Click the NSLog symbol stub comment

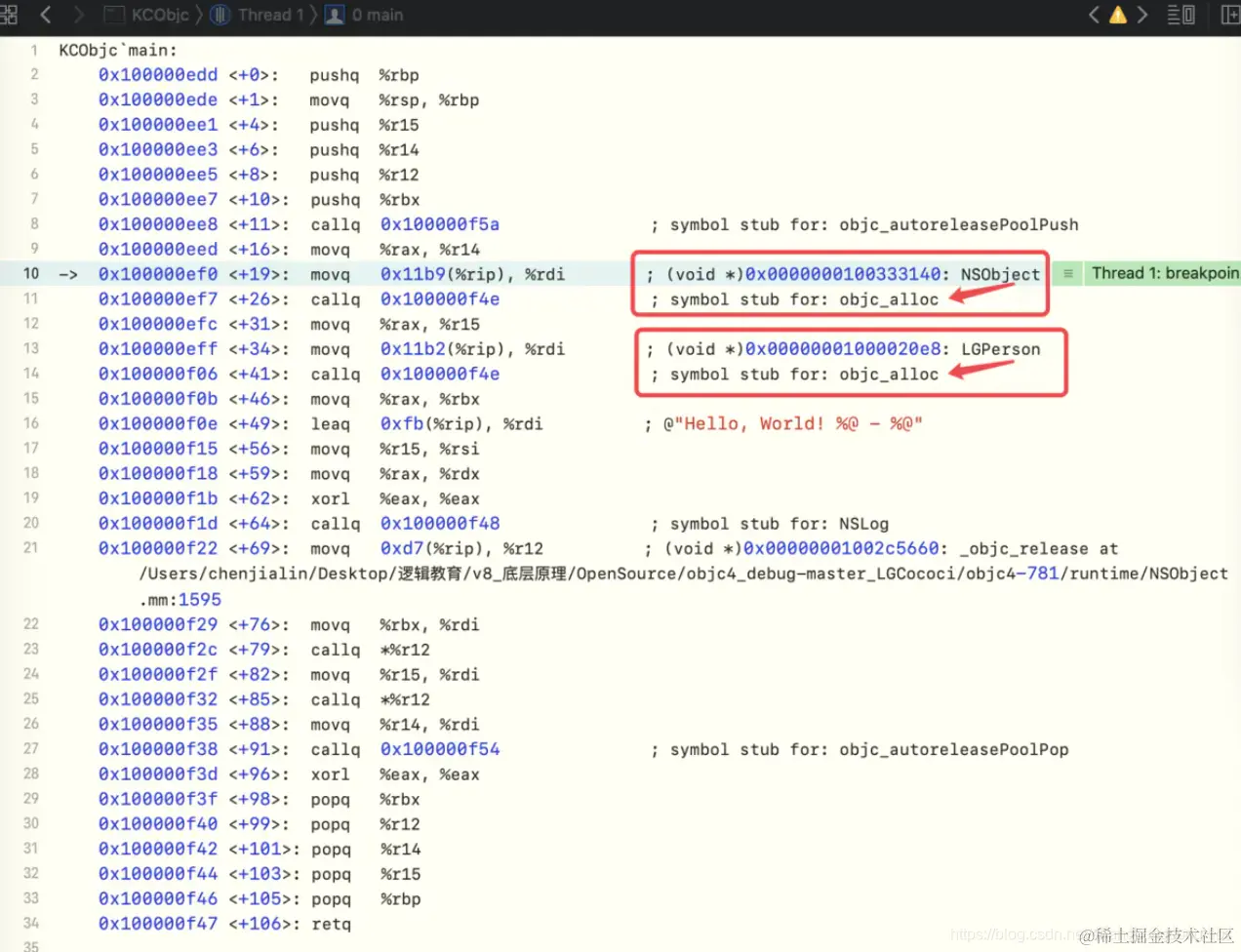770,524
